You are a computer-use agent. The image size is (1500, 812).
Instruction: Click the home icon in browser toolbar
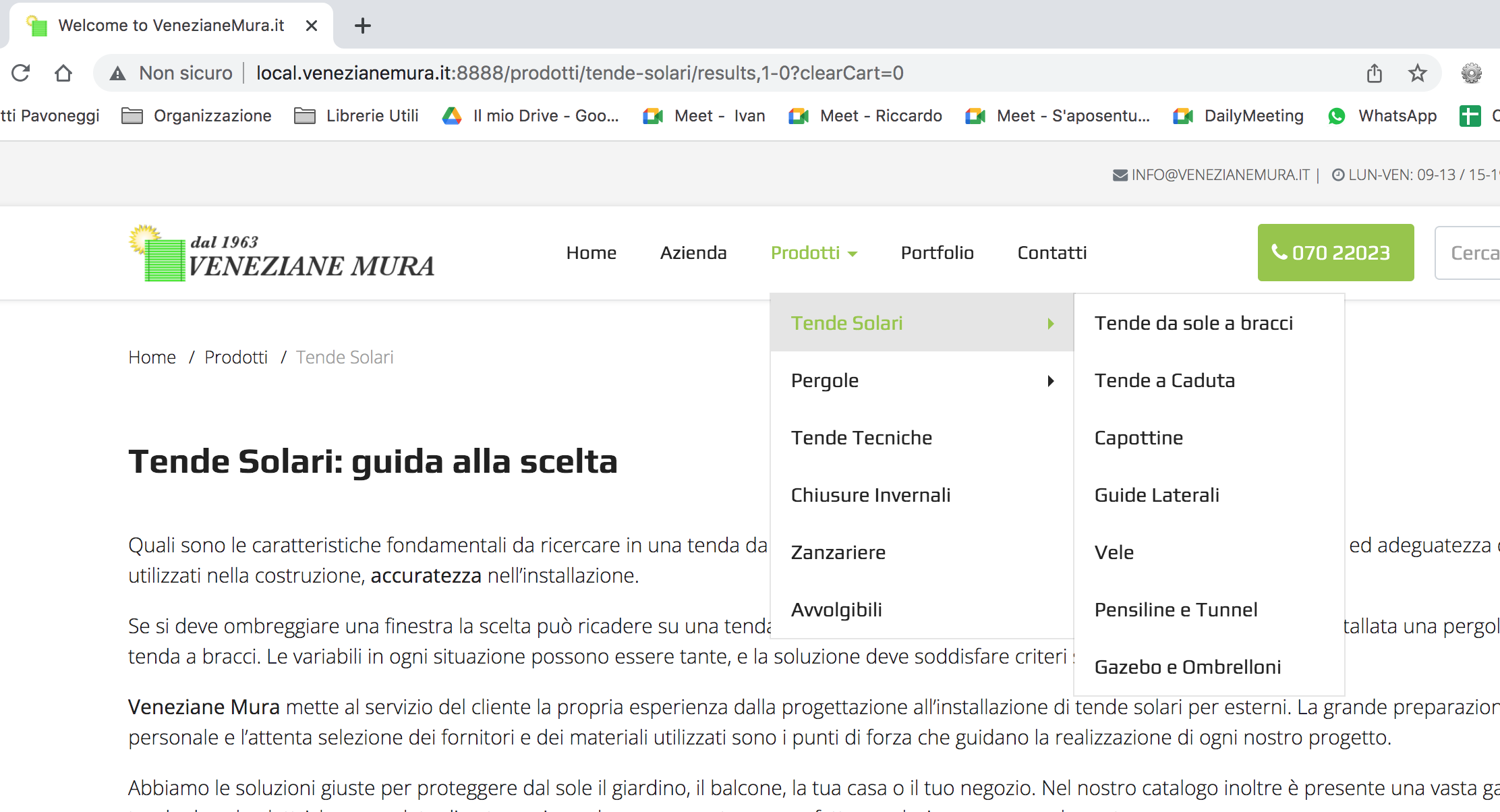pyautogui.click(x=63, y=73)
